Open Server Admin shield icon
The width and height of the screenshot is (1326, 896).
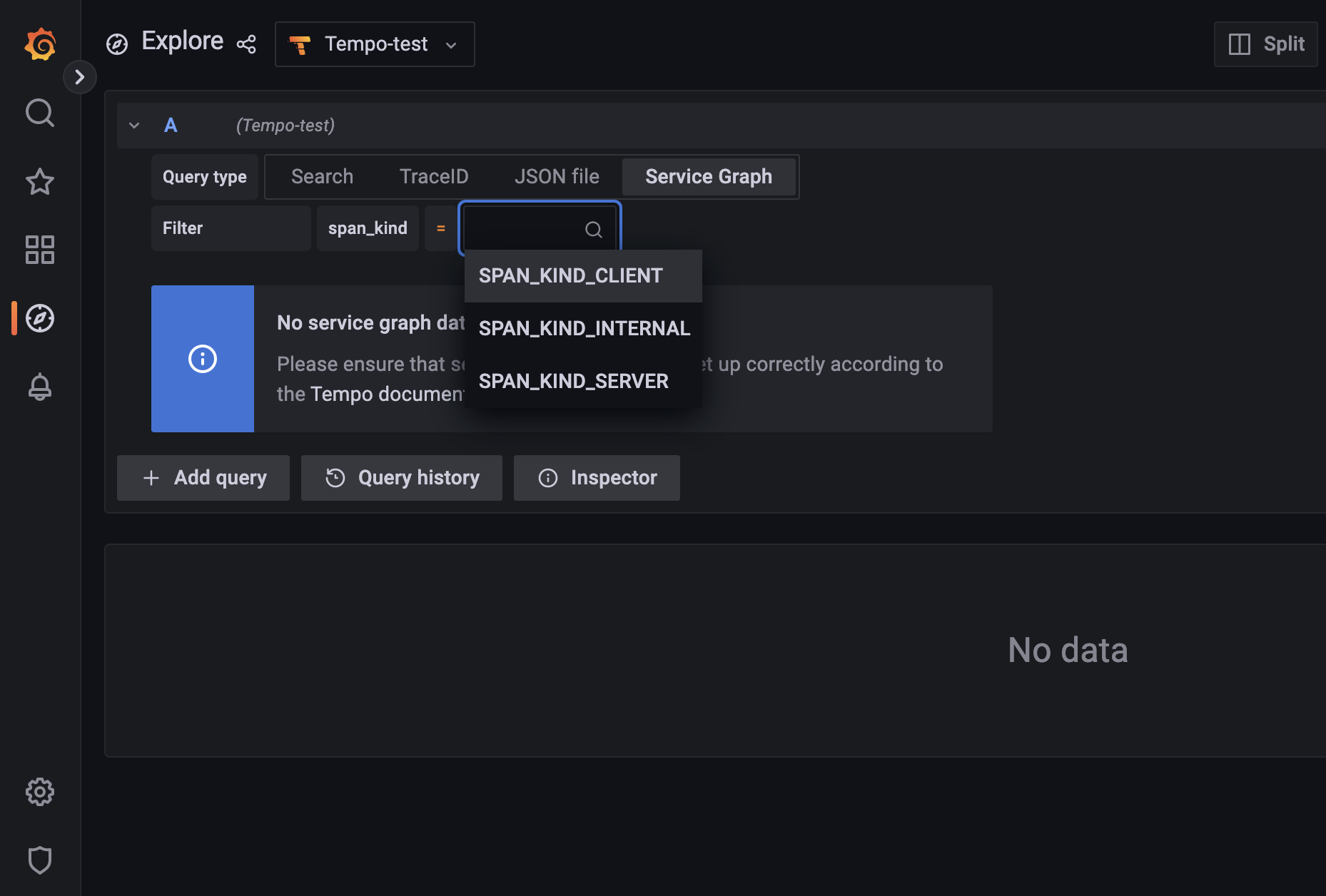click(x=40, y=860)
